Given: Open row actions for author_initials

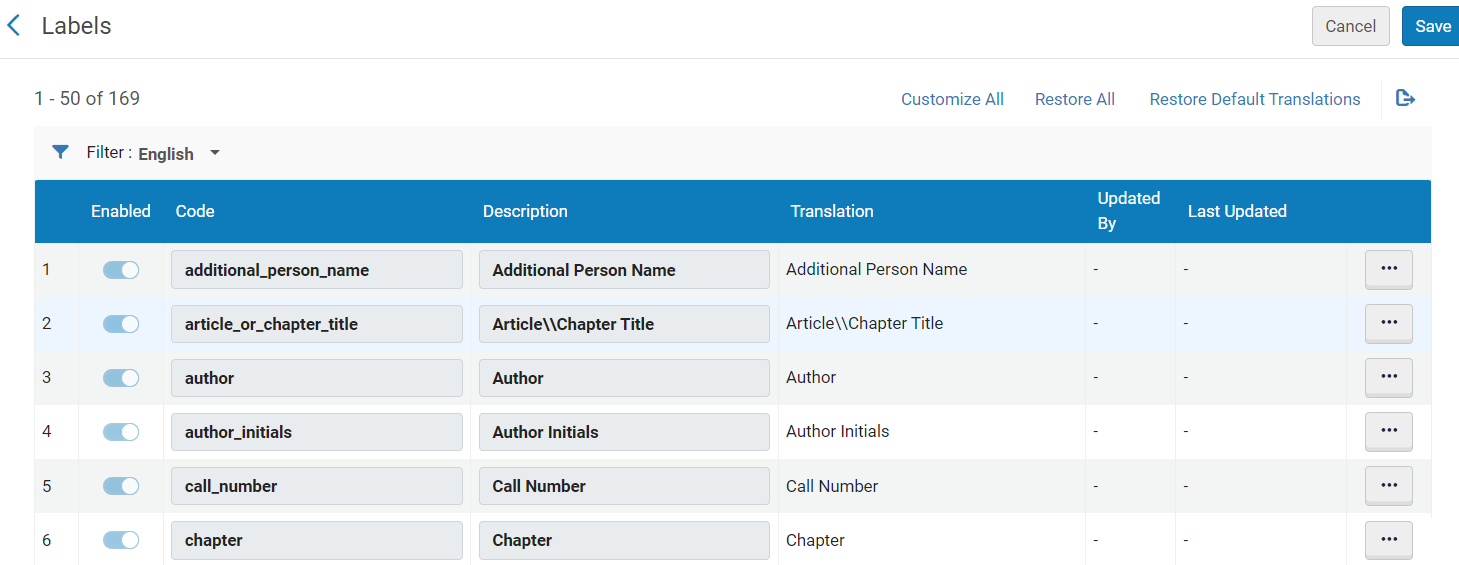Looking at the screenshot, I should (x=1388, y=432).
